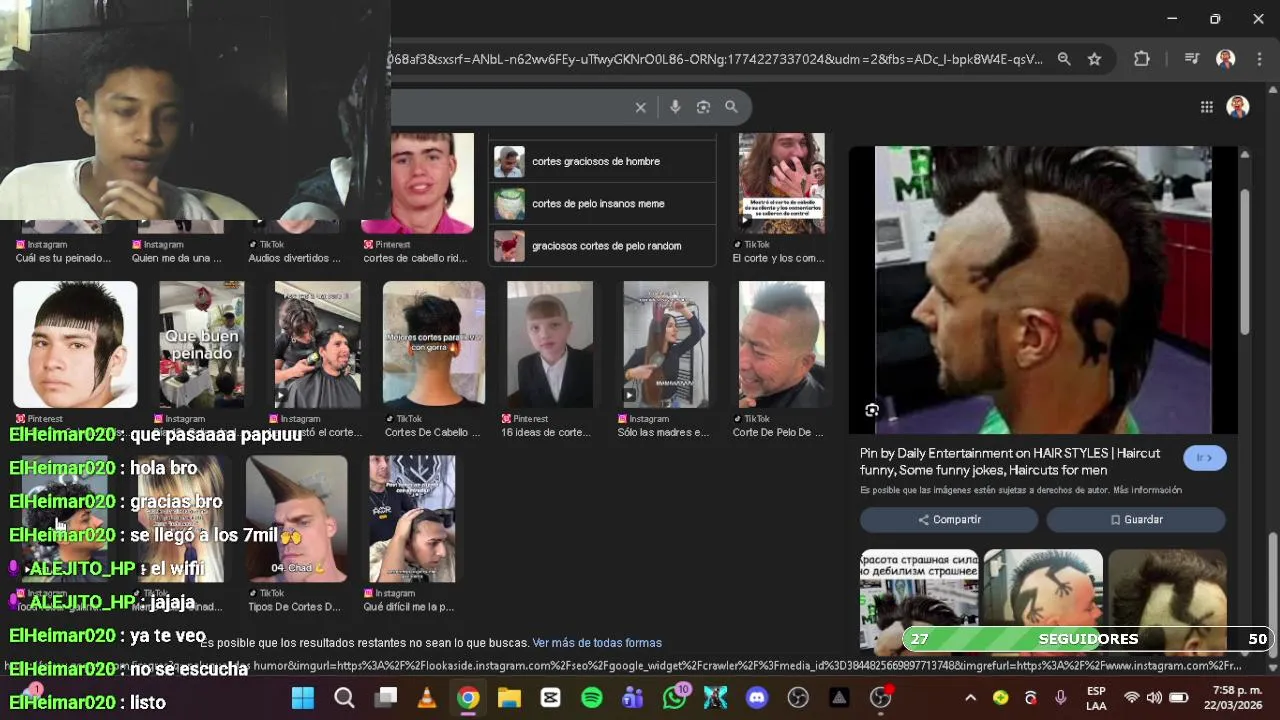1280x720 pixels.
Task: Open the Google apps grid icon
Action: coord(1207,107)
